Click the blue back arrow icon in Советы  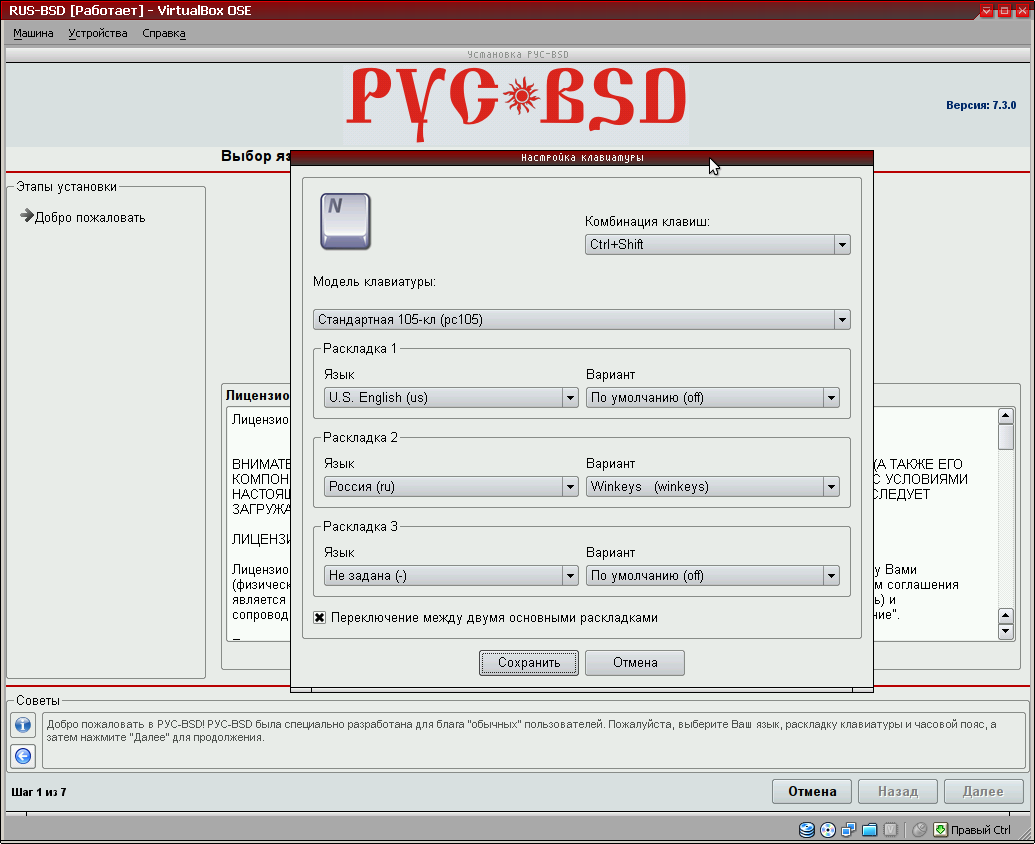(23, 756)
